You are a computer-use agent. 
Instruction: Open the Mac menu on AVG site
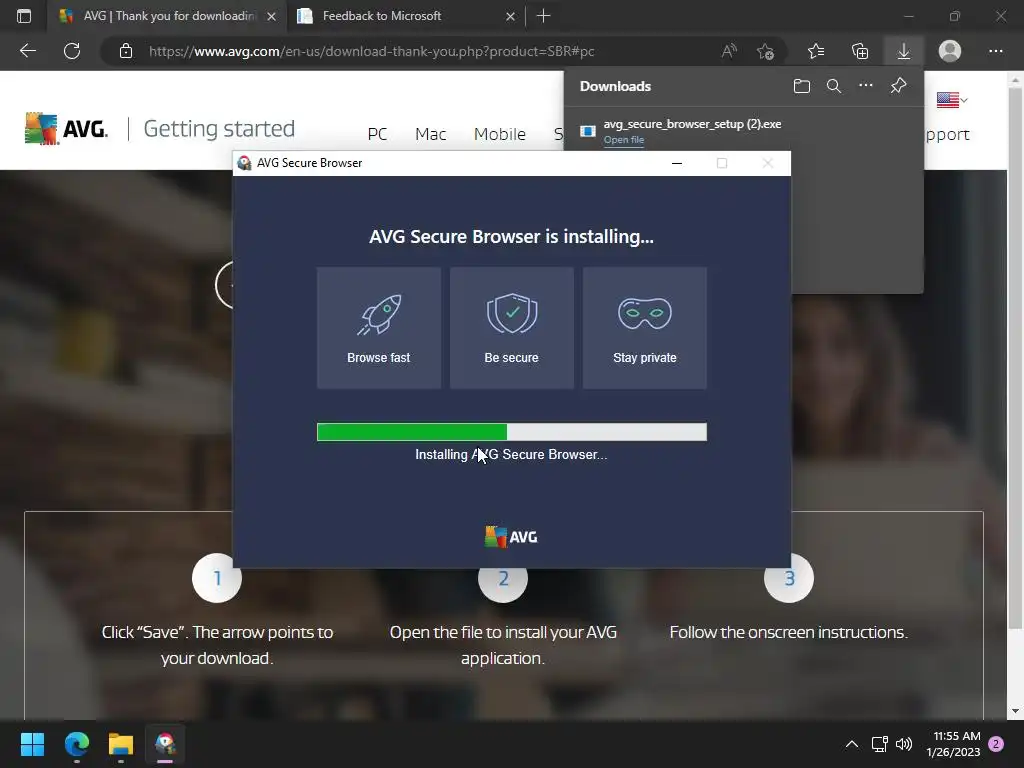(430, 134)
